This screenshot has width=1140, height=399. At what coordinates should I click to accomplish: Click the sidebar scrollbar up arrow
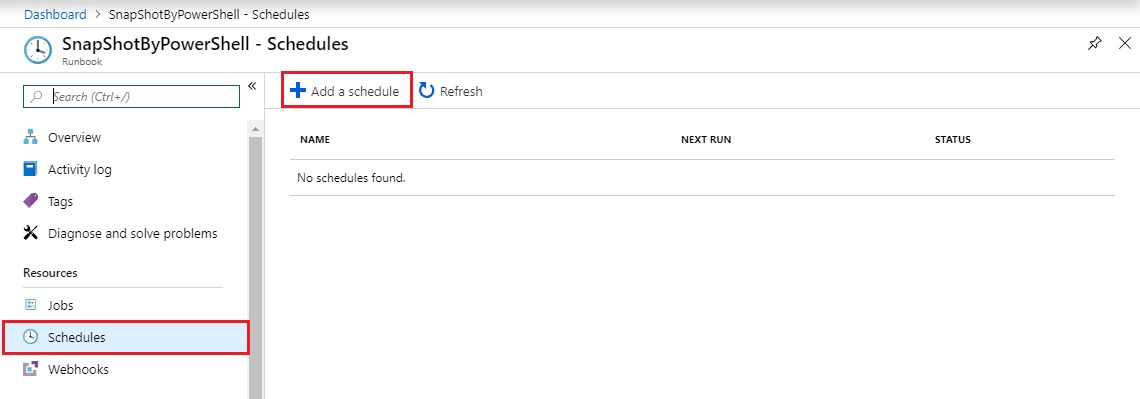(x=255, y=129)
